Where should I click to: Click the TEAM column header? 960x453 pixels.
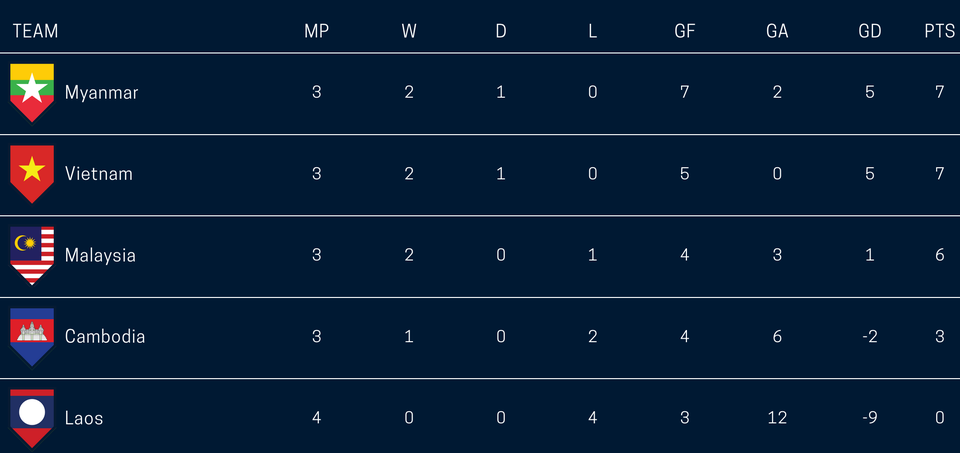point(35,31)
